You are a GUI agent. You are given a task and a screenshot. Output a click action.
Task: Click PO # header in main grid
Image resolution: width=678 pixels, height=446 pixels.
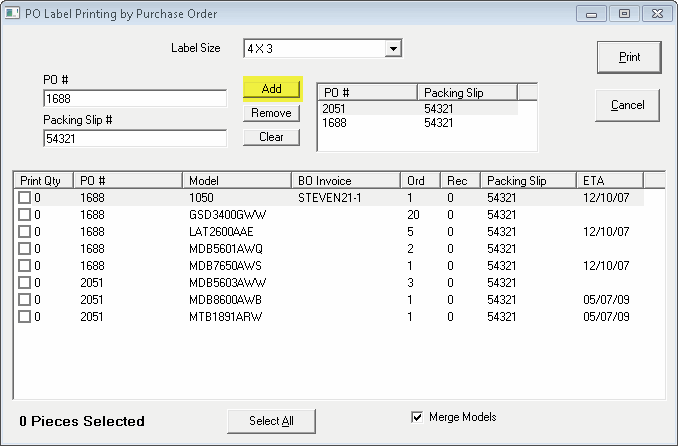coord(128,180)
